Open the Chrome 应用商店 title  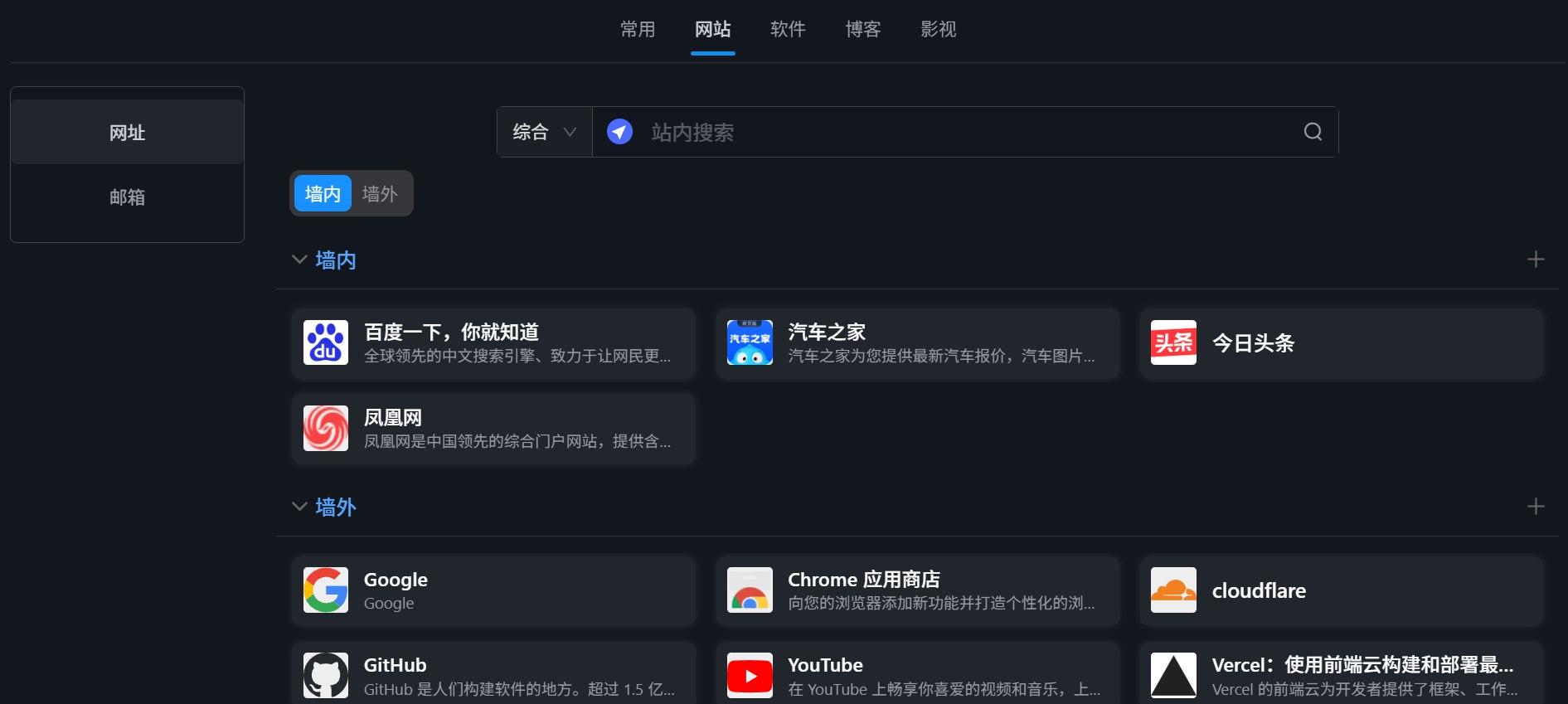864,580
